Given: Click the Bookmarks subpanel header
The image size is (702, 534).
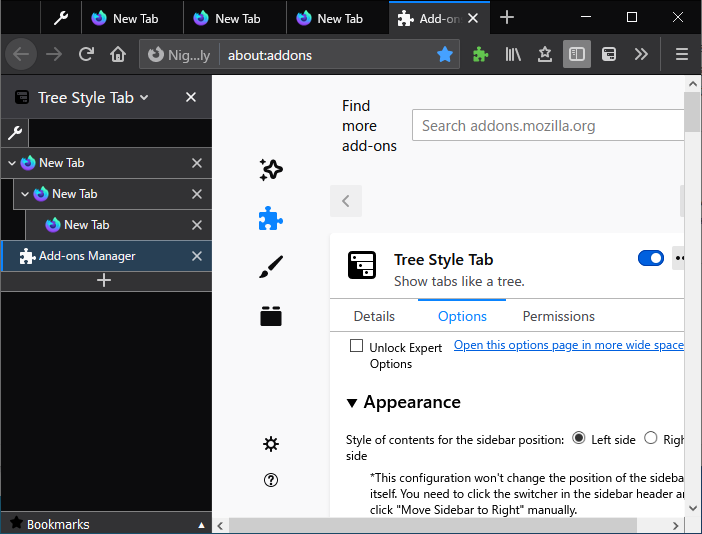Looking at the screenshot, I should click(x=107, y=523).
